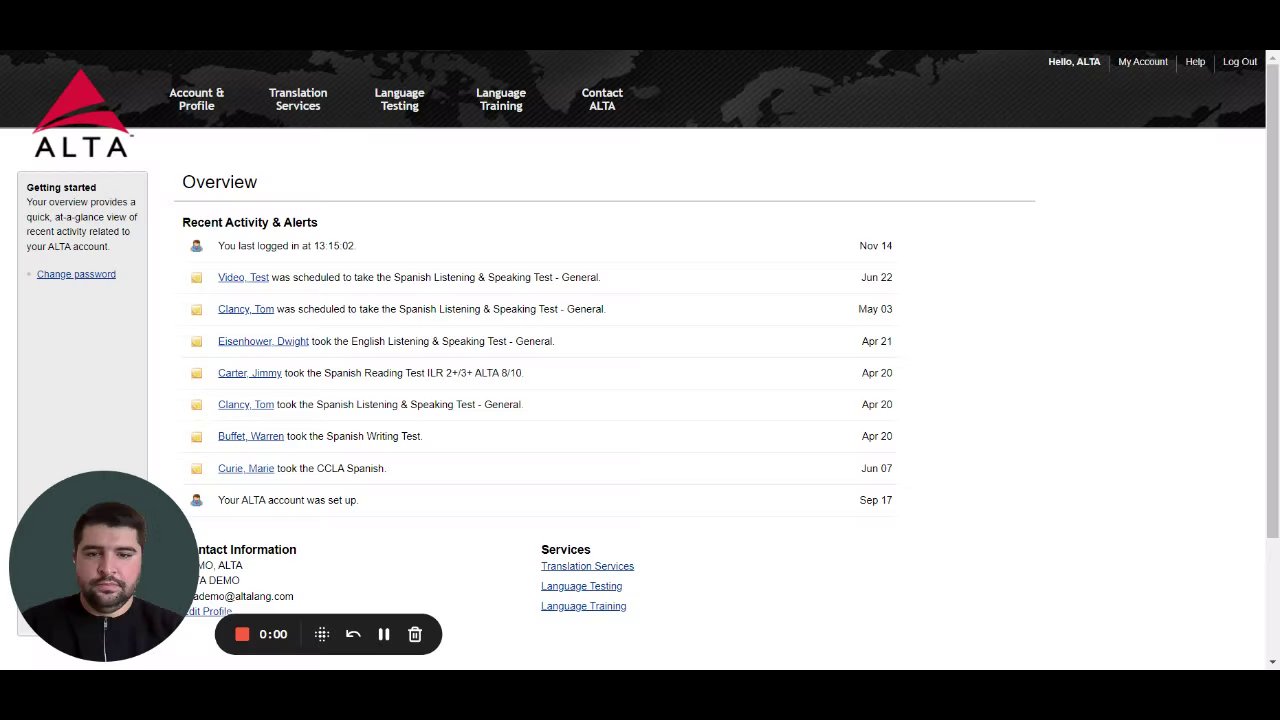Click the Sep 17 date

point(875,500)
